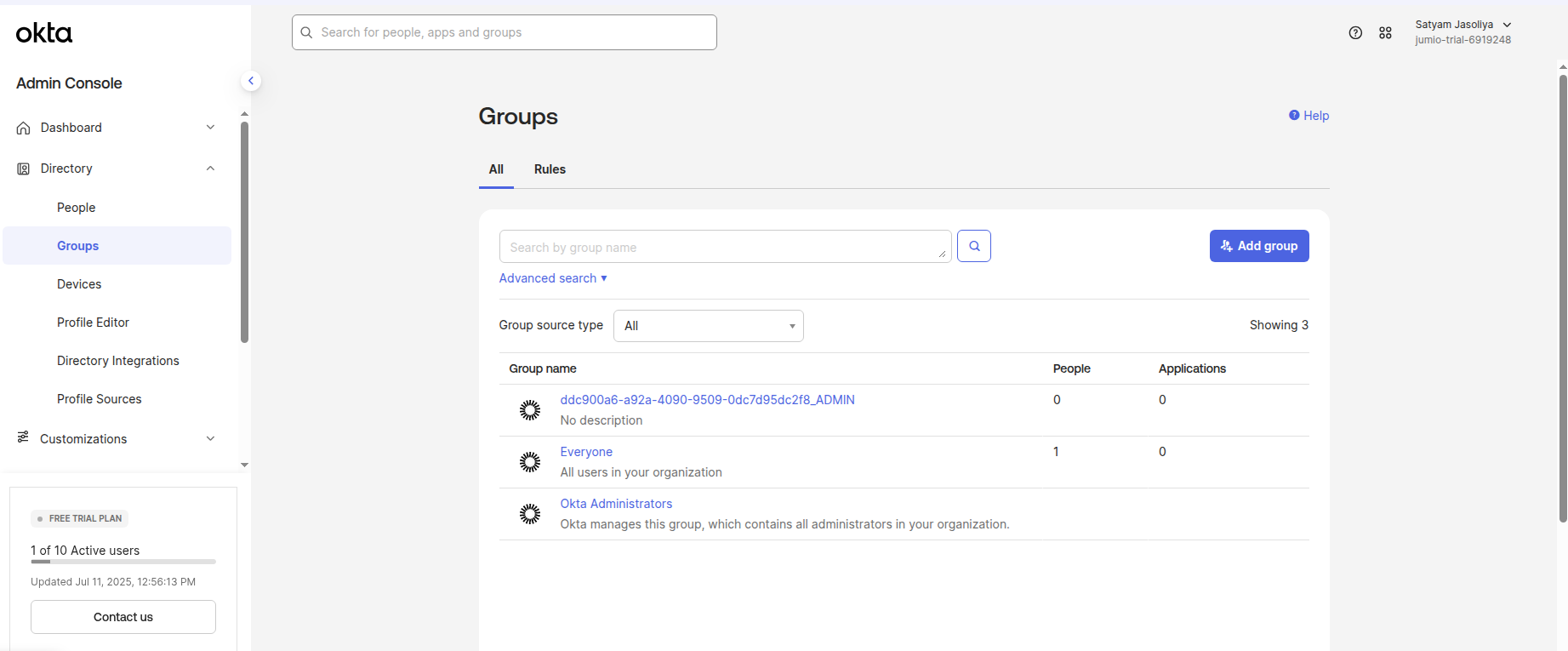Viewport: 1568px width, 651px height.
Task: Open the Group source type dropdown
Action: 708,326
